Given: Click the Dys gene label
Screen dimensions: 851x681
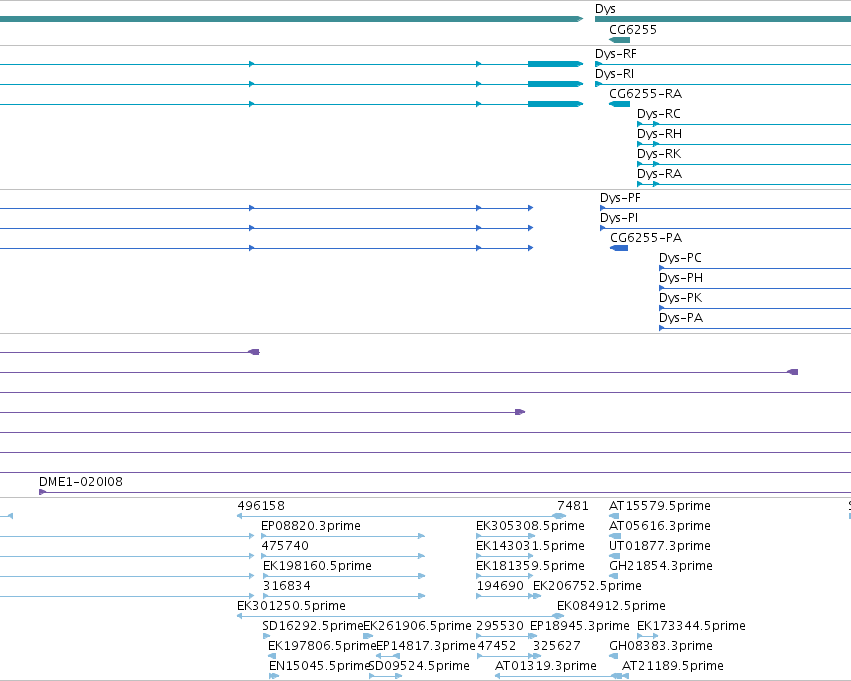Looking at the screenshot, I should click(x=605, y=9).
